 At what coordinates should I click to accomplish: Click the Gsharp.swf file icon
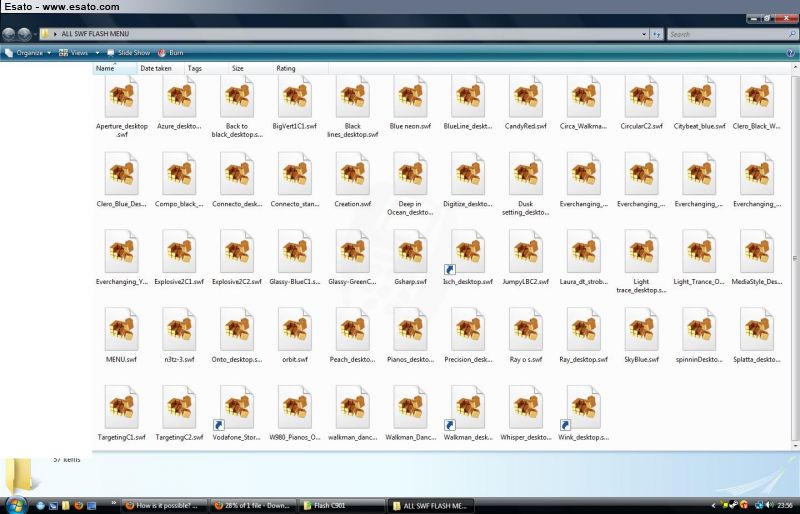pos(410,254)
